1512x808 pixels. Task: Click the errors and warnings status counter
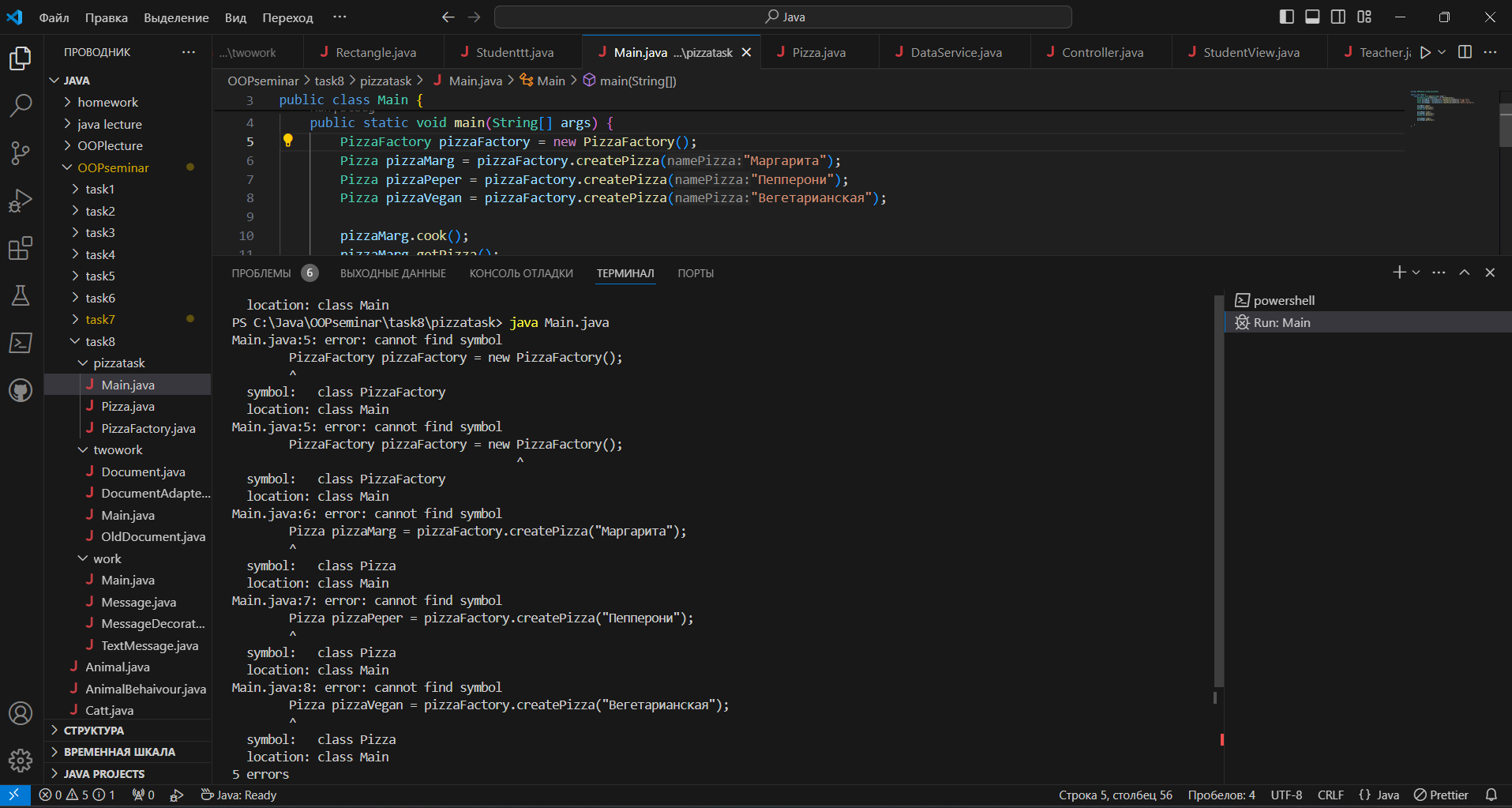[x=77, y=795]
